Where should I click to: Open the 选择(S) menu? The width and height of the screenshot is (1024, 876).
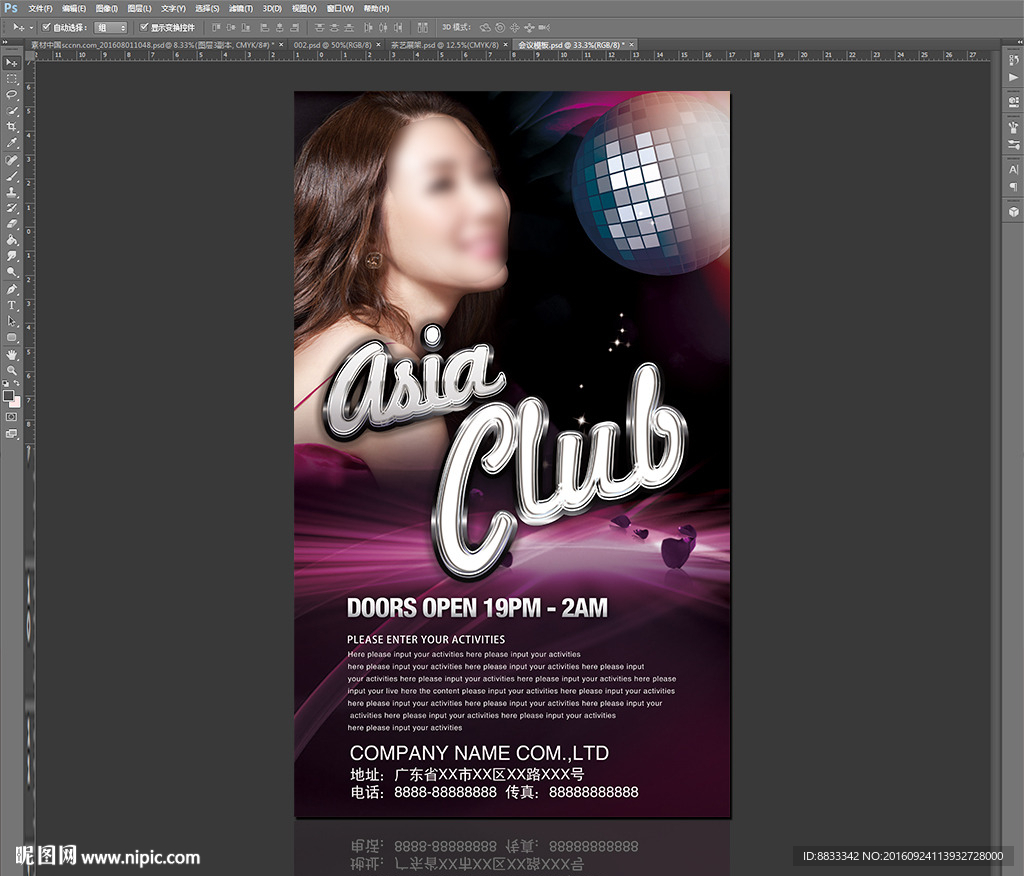[207, 8]
